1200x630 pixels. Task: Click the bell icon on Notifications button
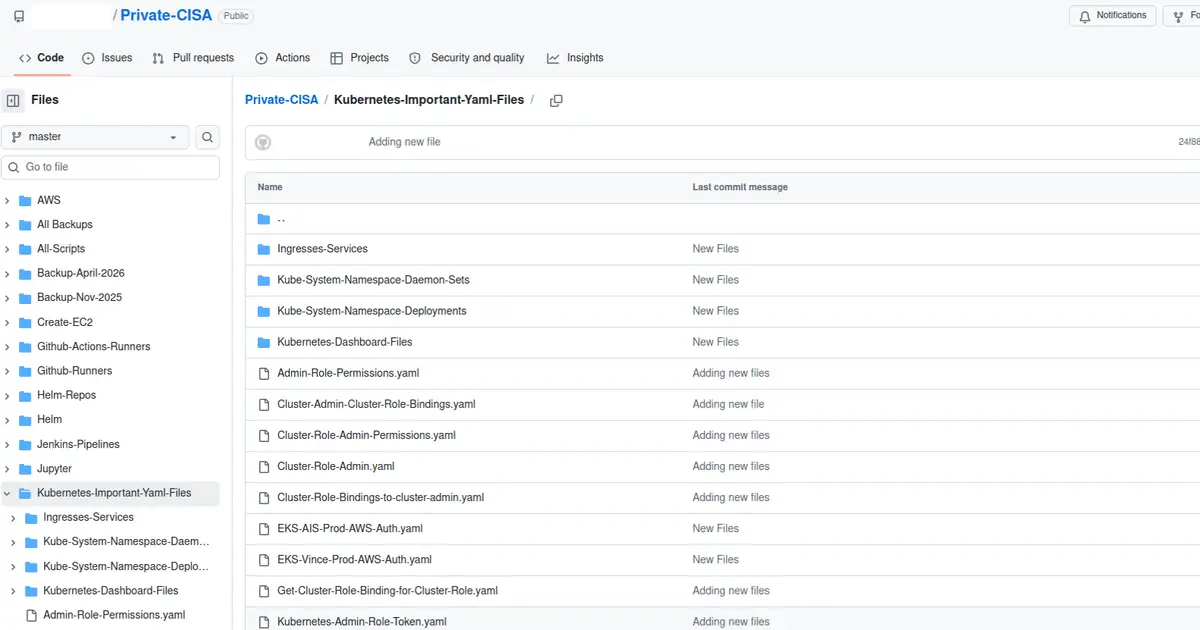[1085, 16]
